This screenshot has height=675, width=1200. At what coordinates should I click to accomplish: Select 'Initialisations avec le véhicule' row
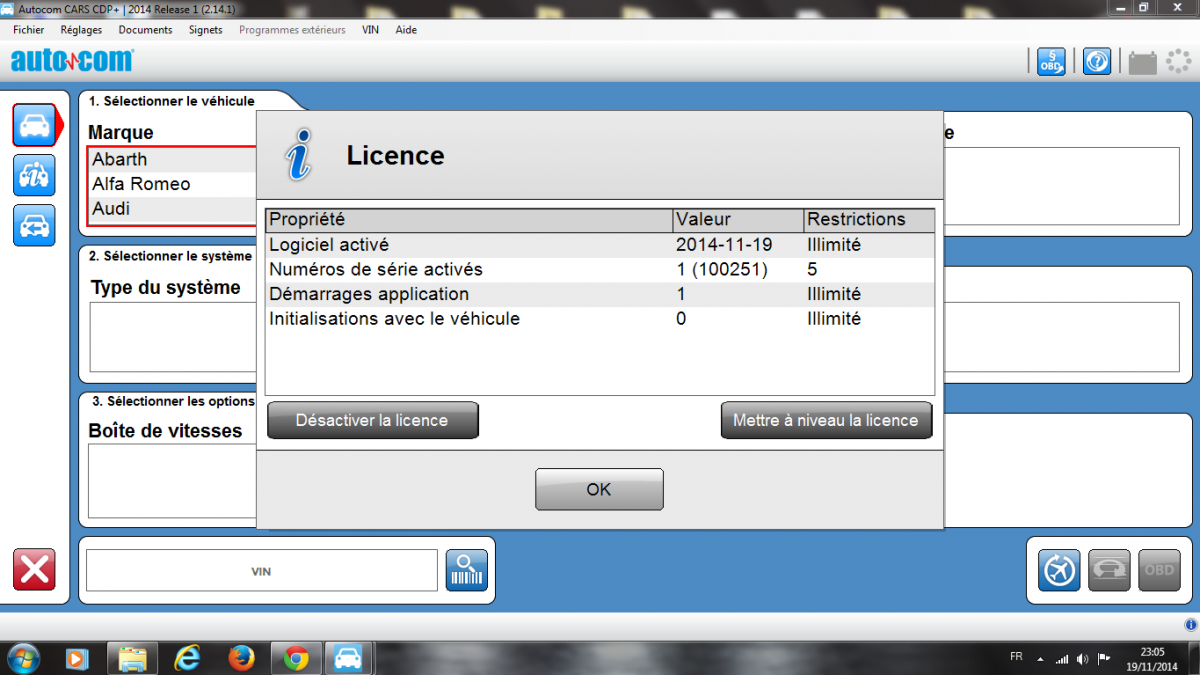click(600, 319)
